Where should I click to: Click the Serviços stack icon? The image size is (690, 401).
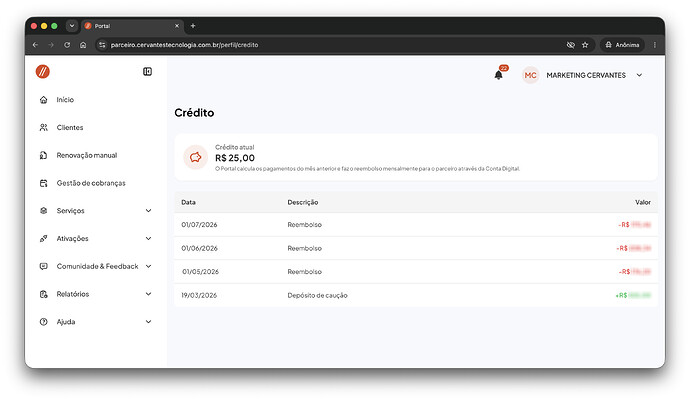(44, 211)
